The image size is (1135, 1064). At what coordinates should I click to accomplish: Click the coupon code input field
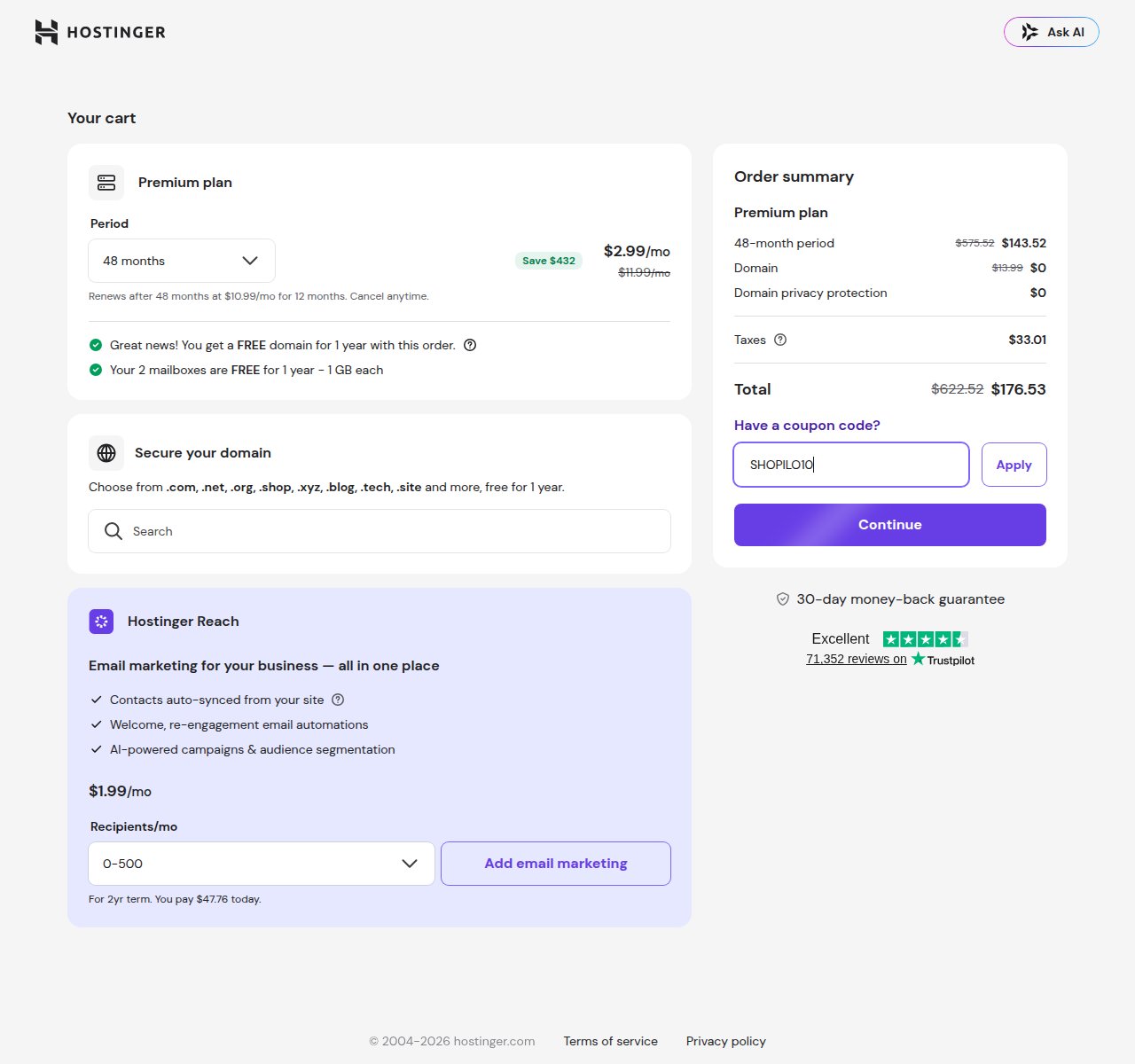pos(851,465)
